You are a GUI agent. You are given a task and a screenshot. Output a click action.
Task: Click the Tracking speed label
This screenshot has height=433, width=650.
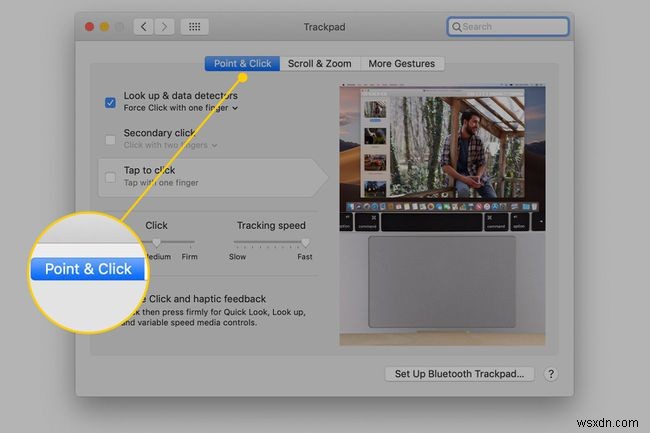pos(271,225)
